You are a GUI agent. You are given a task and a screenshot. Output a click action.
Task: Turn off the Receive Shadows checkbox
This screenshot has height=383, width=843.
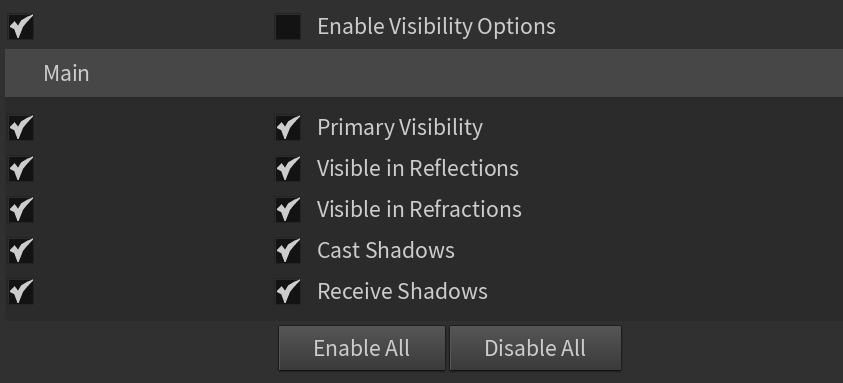(288, 291)
